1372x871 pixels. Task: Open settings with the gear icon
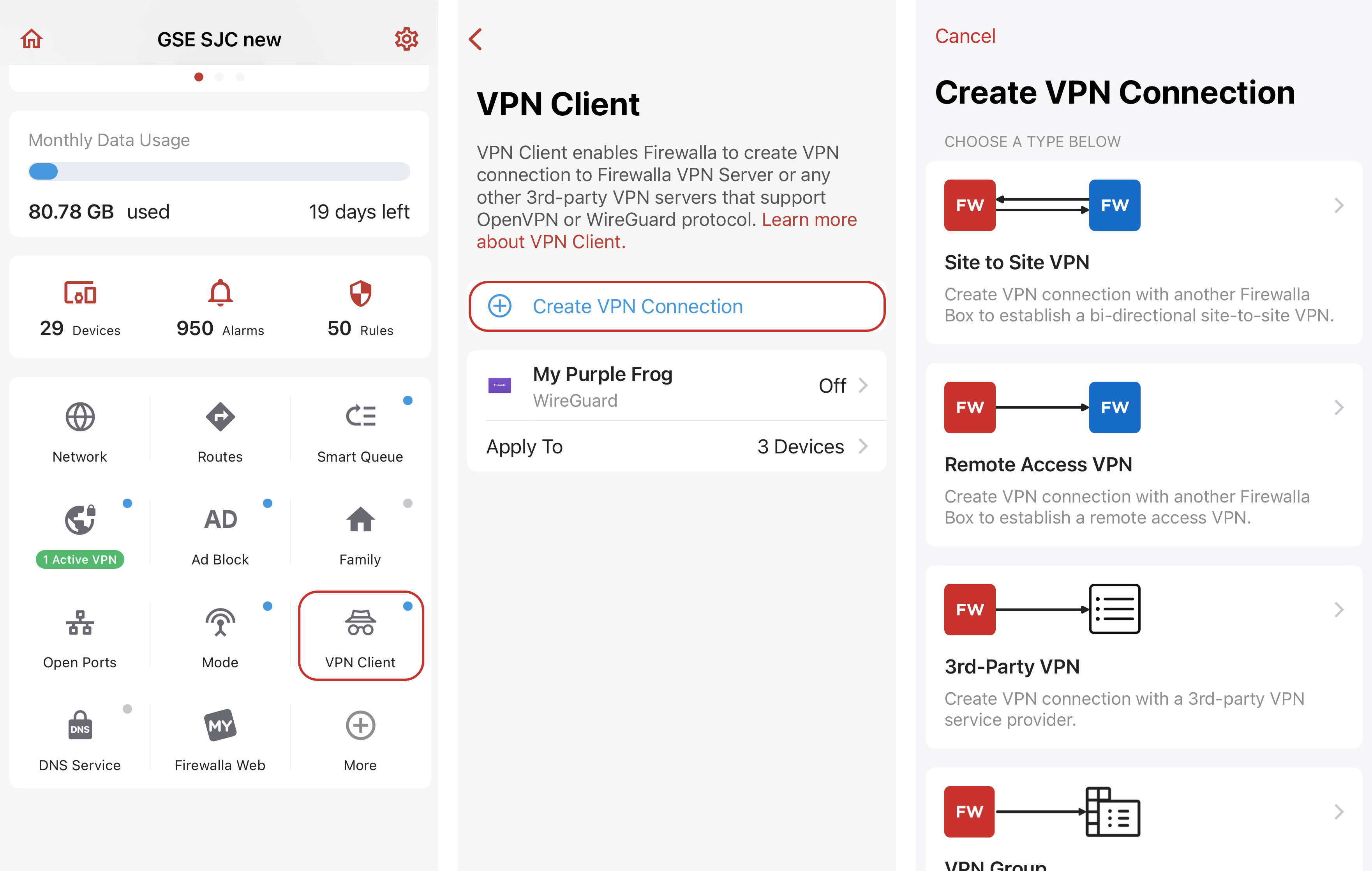pos(406,39)
